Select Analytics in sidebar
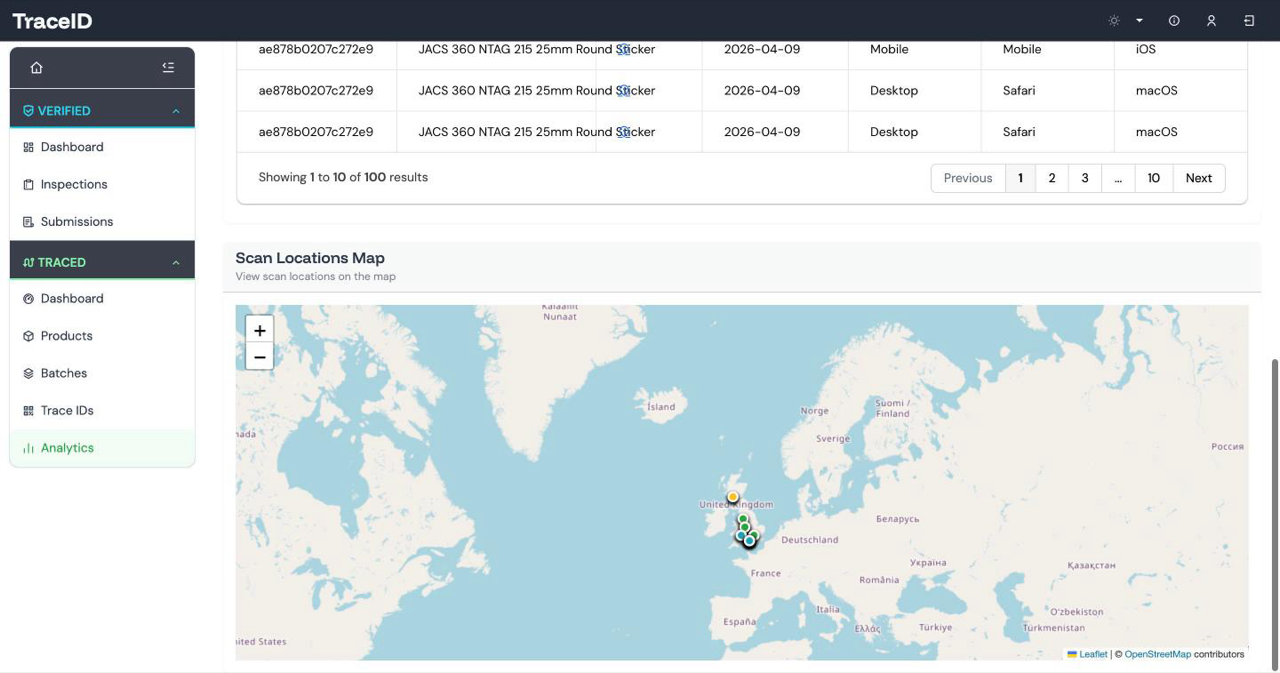This screenshot has height=673, width=1280. tap(102, 448)
